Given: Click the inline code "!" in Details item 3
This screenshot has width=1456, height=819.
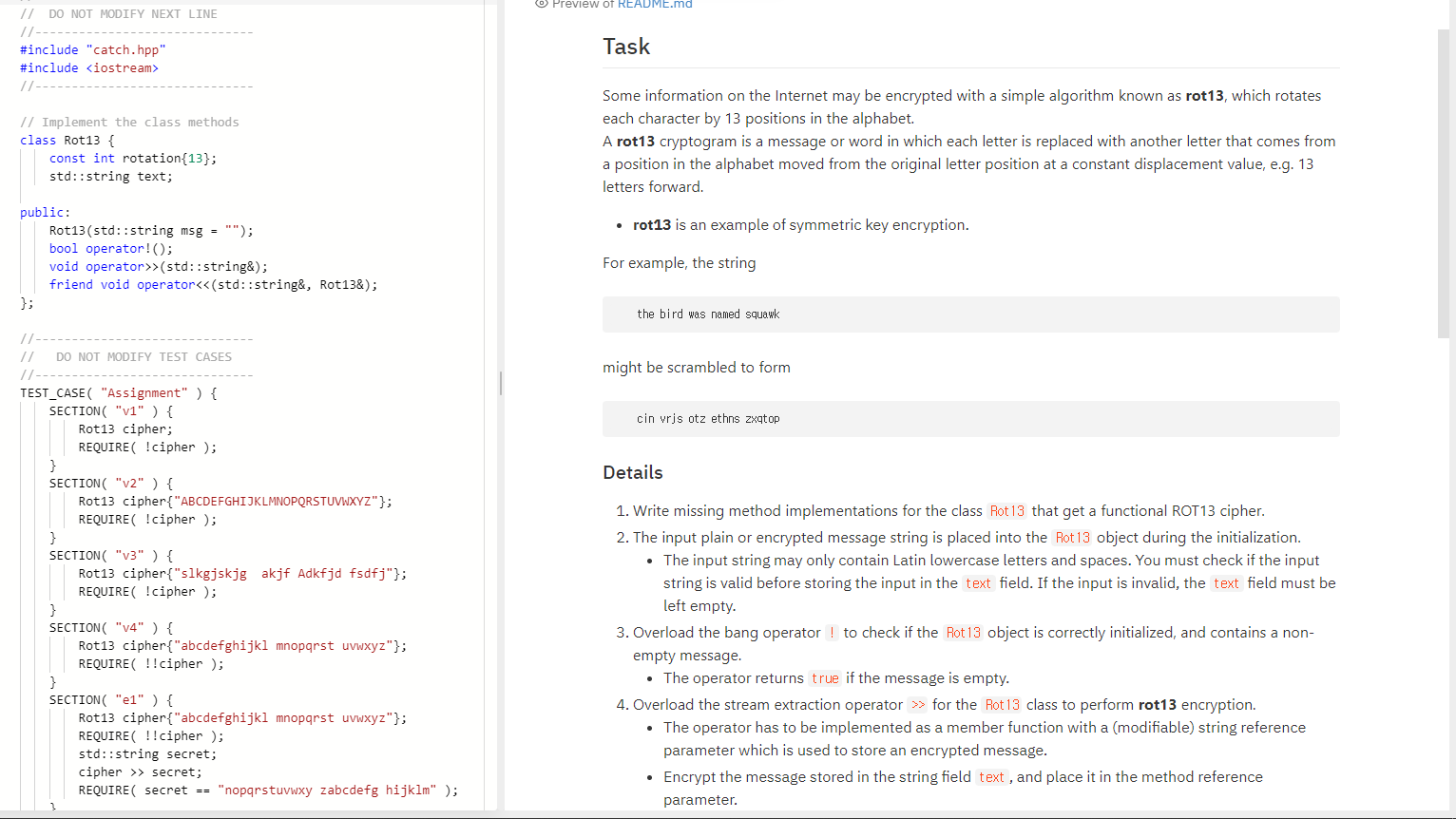Looking at the screenshot, I should click(832, 633).
